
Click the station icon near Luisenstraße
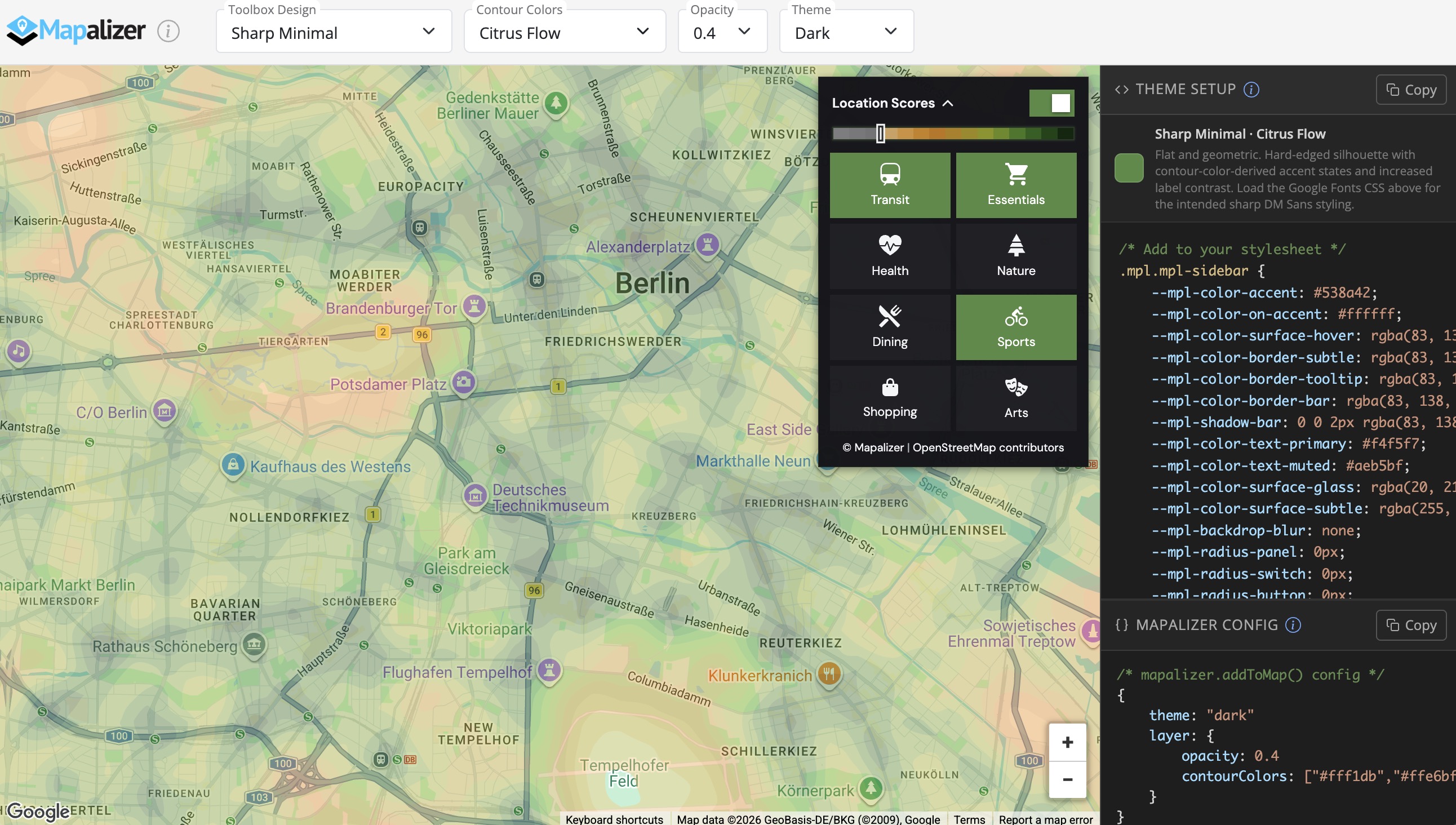point(536,280)
